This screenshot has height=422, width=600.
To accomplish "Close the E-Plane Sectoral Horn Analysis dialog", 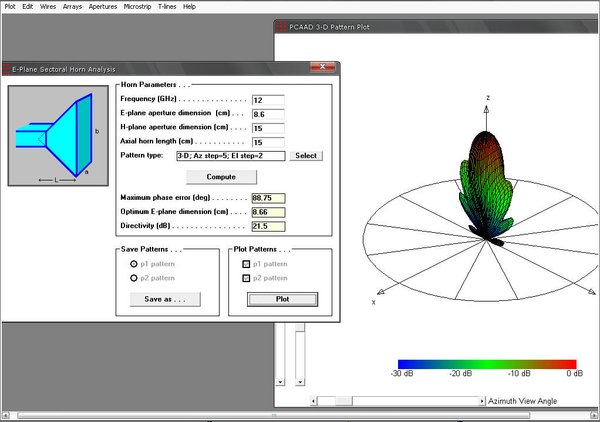I will click(323, 67).
